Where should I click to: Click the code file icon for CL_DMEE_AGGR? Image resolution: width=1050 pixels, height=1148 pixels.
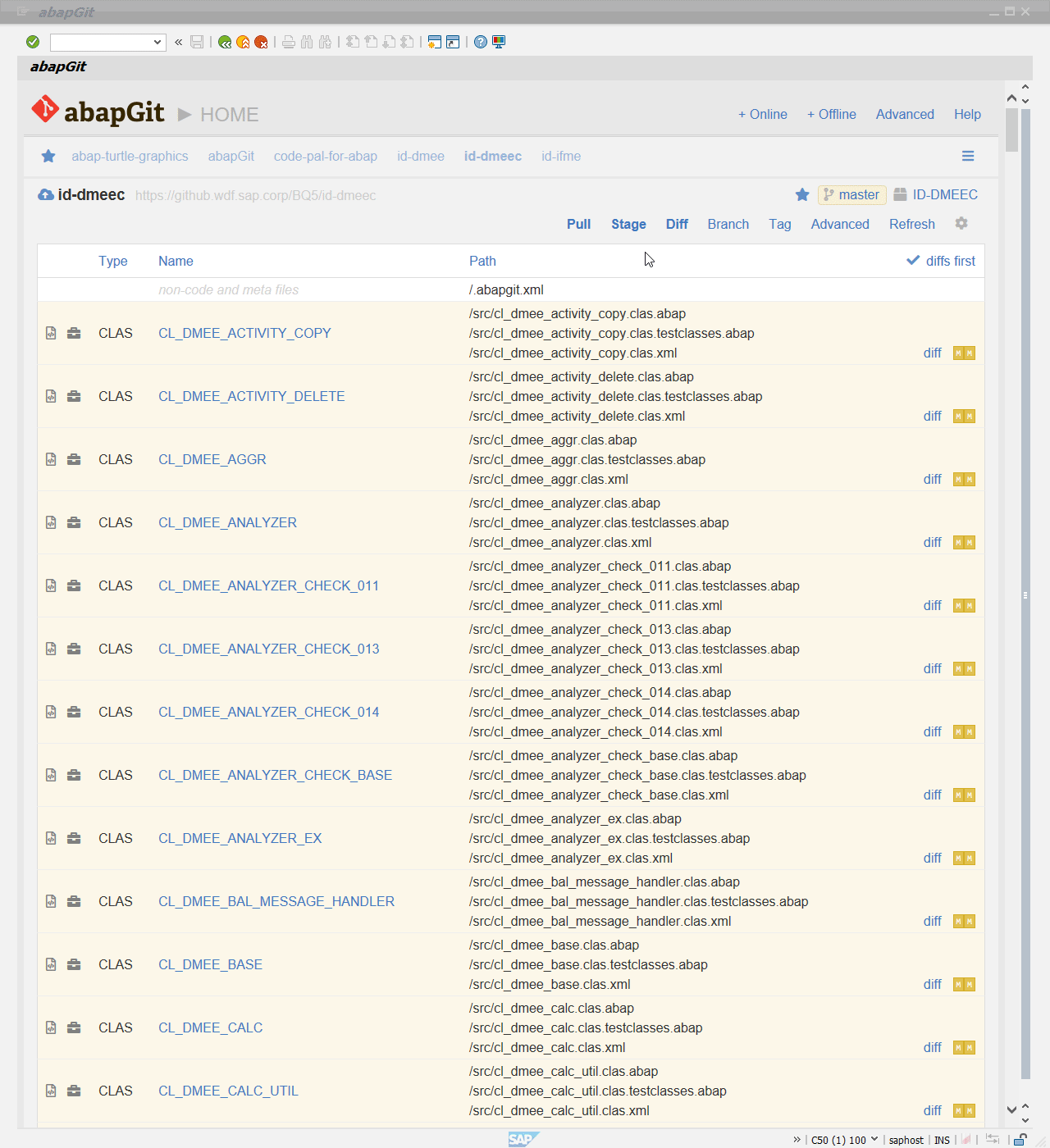click(x=50, y=459)
